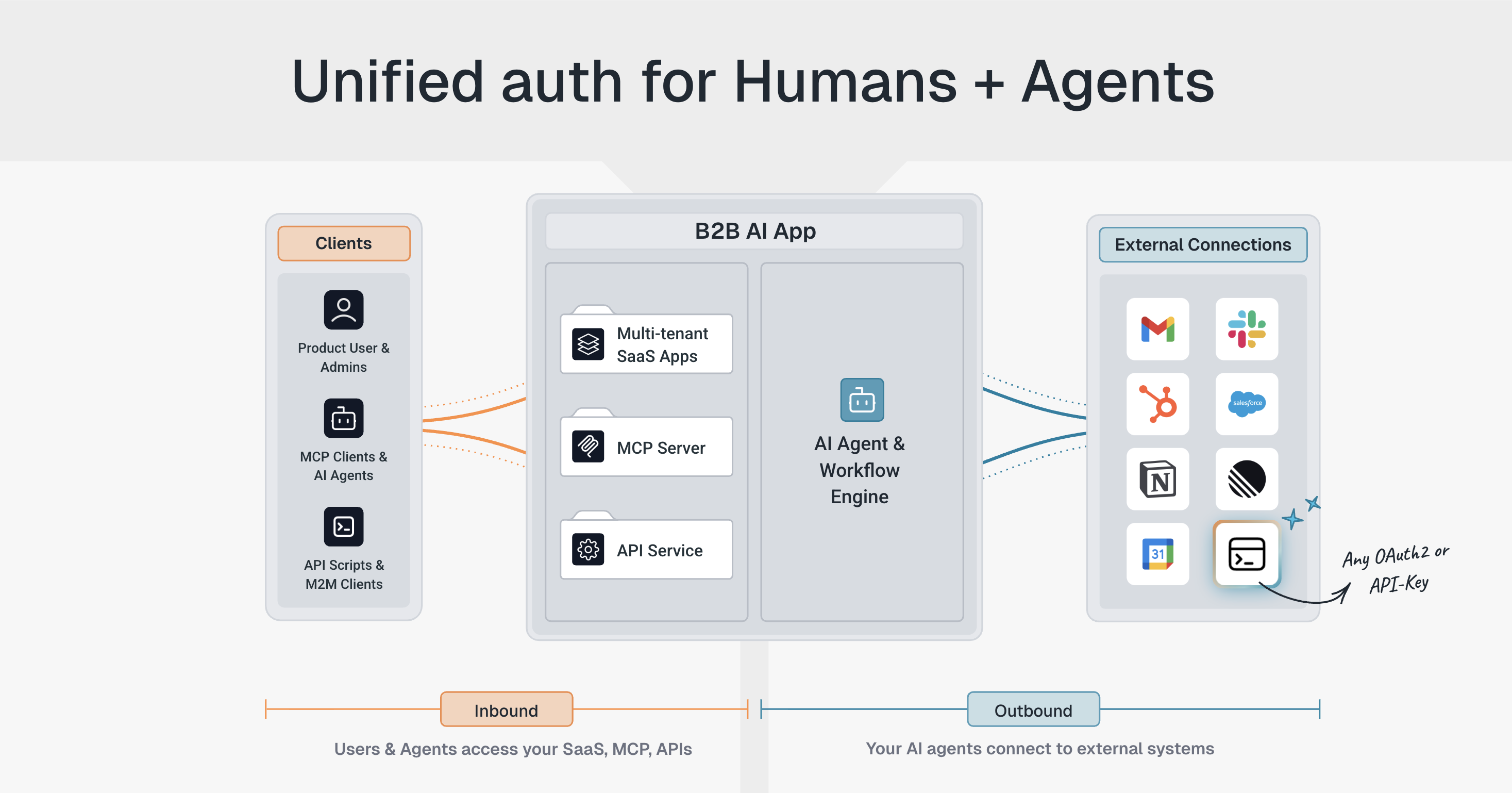Click the Gmail icon
The image size is (1512, 793).
(x=1157, y=329)
